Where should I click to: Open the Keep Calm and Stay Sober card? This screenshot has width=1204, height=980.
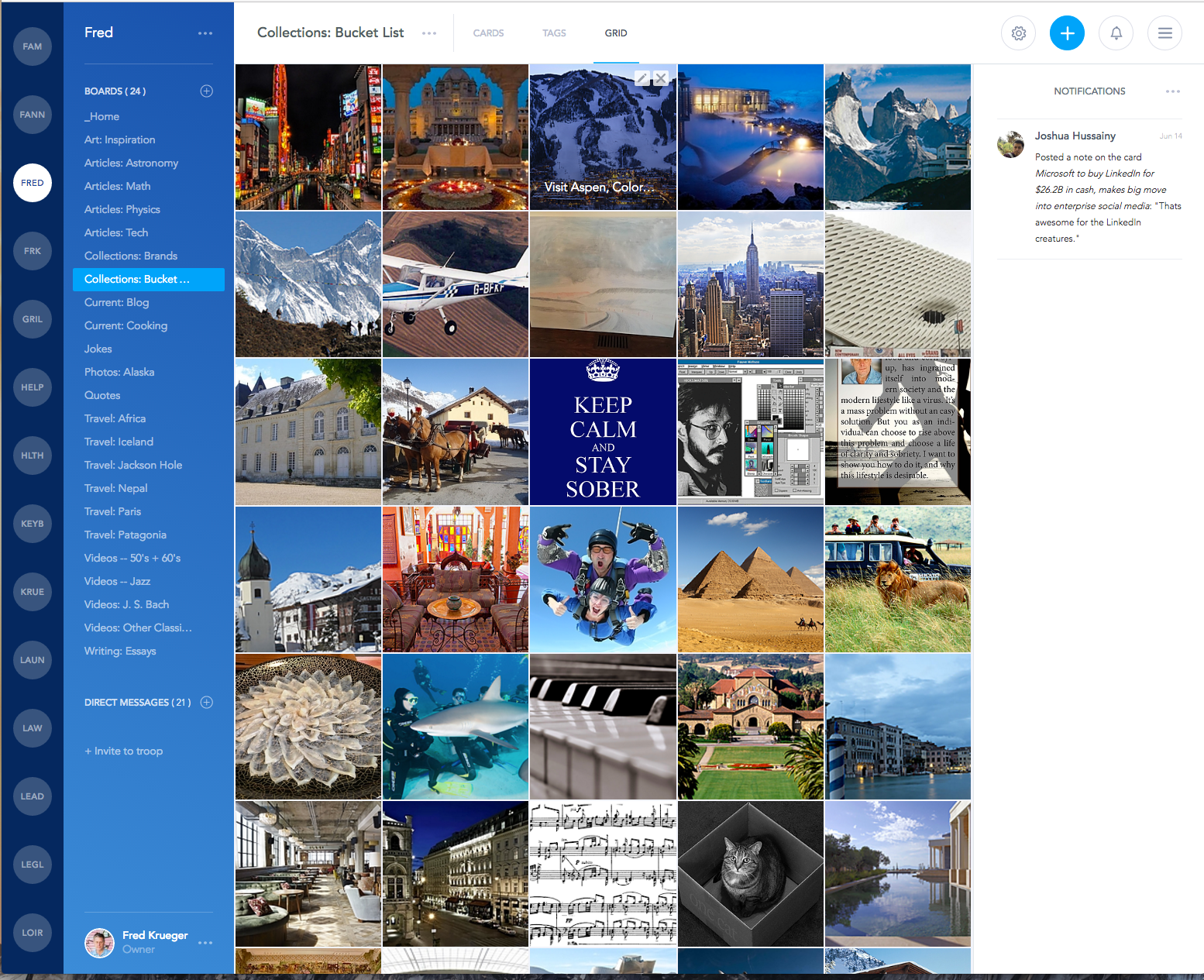point(603,432)
